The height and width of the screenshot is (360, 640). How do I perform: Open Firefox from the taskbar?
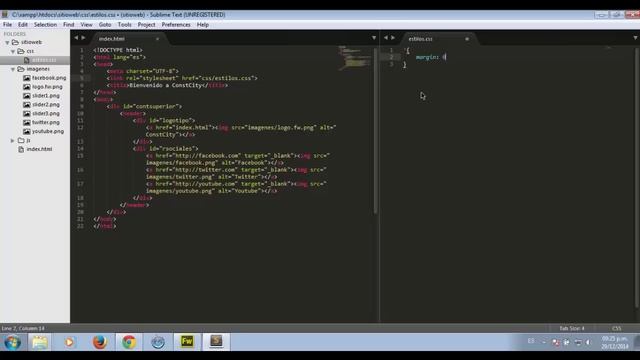pos(99,342)
